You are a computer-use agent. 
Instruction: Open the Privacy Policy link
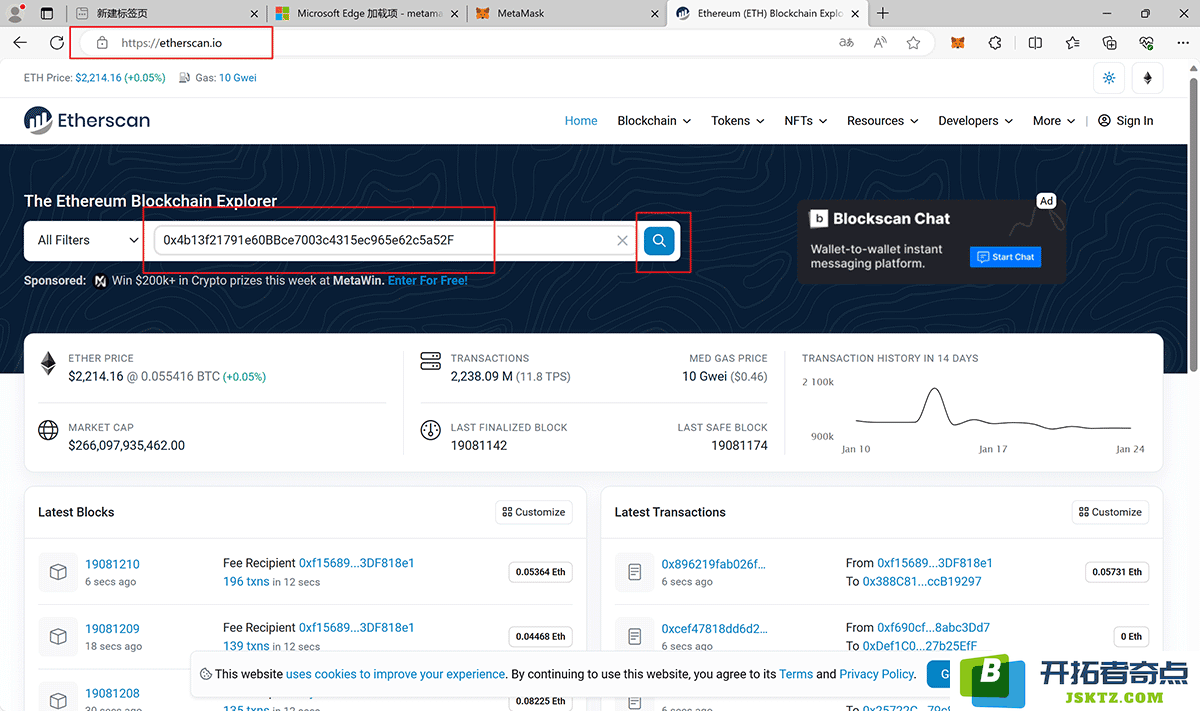point(877,674)
